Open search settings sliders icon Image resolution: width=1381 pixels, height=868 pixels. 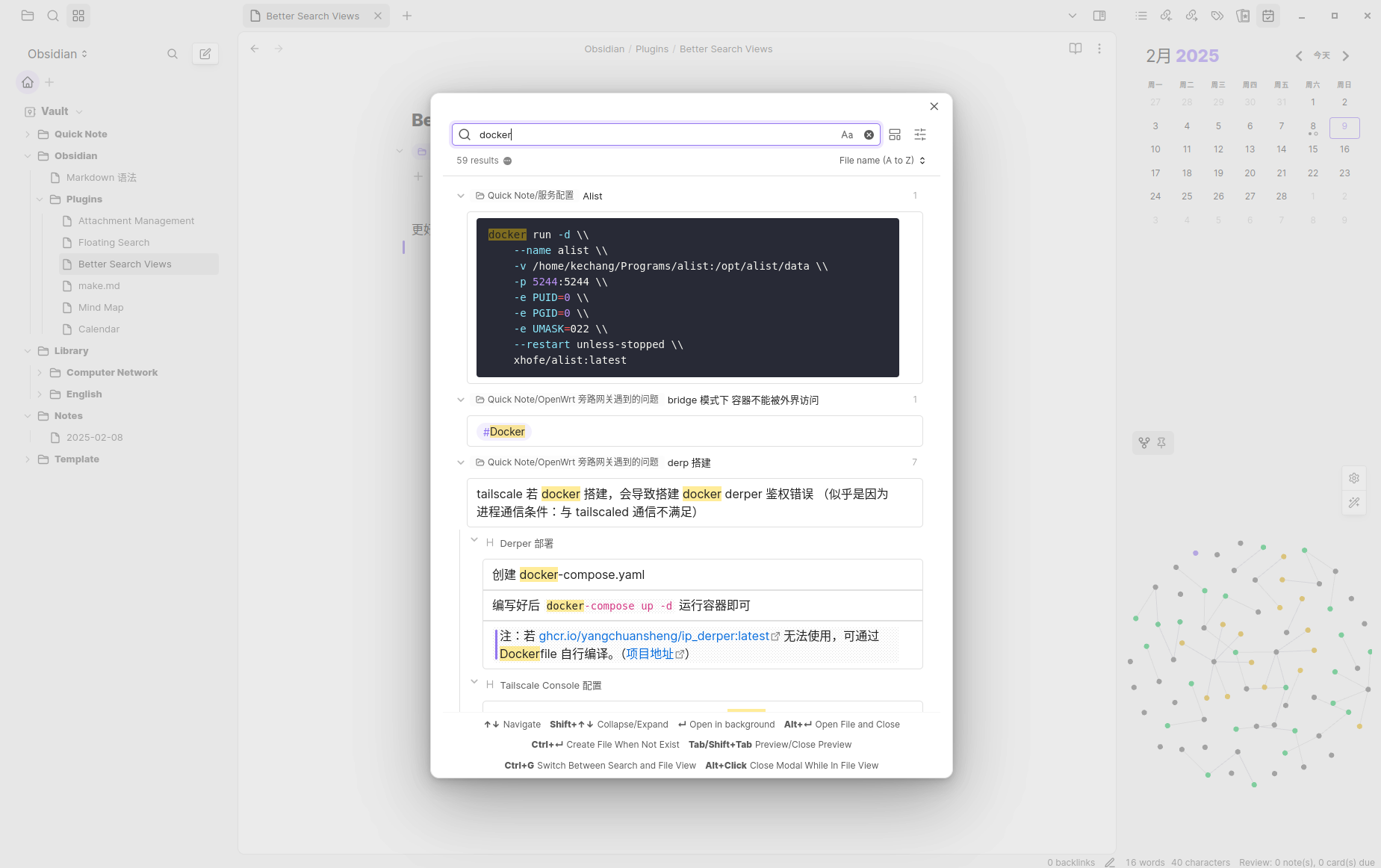920,135
